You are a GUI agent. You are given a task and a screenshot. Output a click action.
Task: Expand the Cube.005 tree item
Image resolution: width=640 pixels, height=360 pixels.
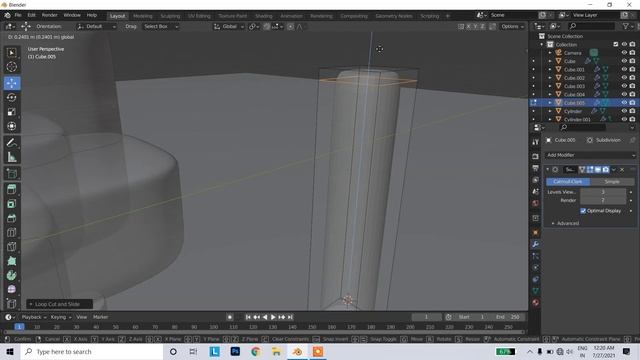pyautogui.click(x=550, y=102)
